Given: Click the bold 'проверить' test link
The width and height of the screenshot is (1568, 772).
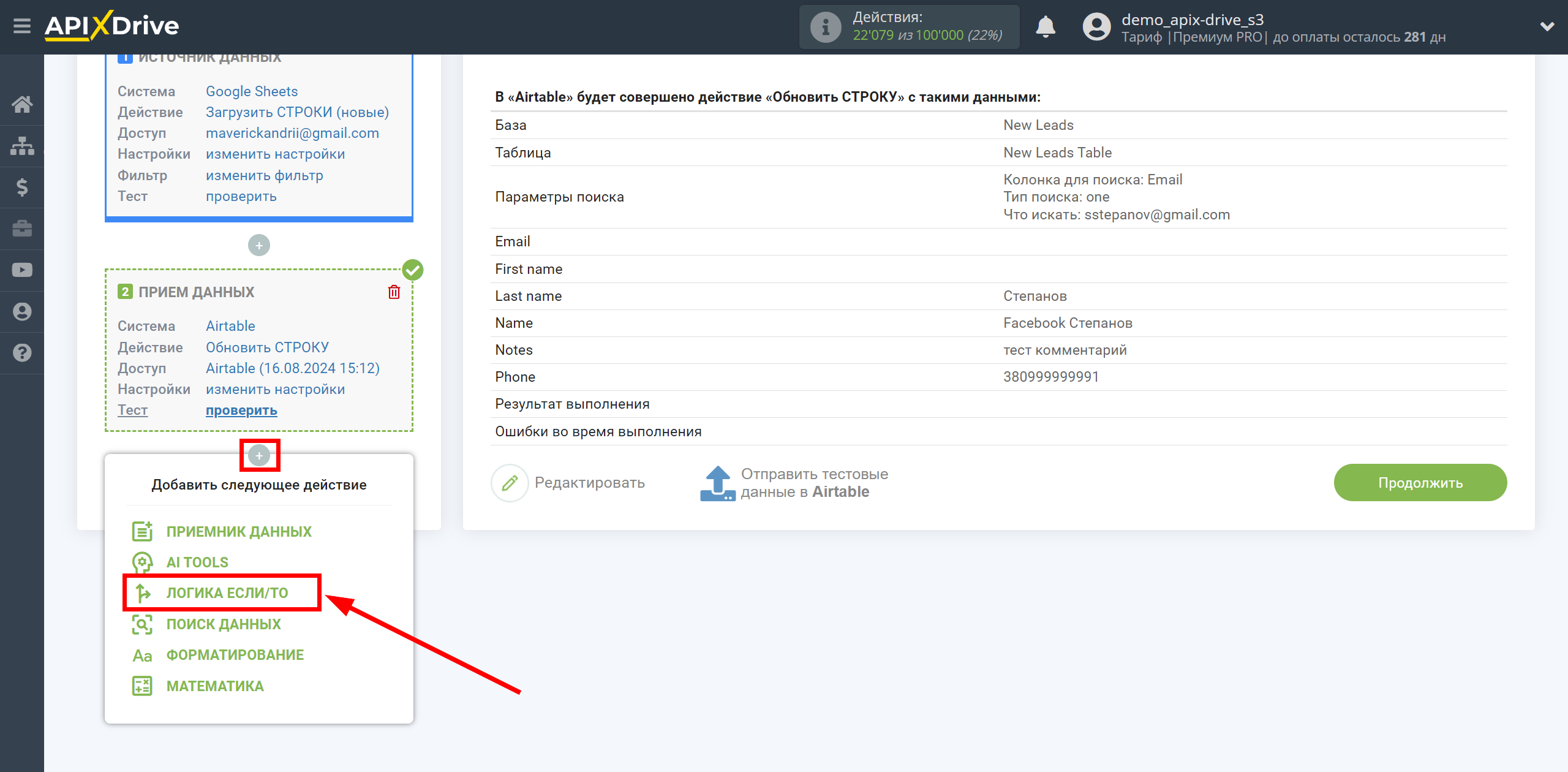Looking at the screenshot, I should [x=241, y=410].
